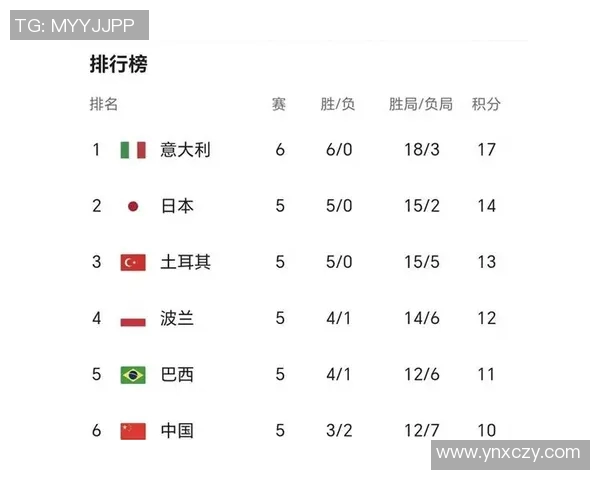Click the 排名 column header
The height and width of the screenshot is (480, 600).
tap(104, 104)
